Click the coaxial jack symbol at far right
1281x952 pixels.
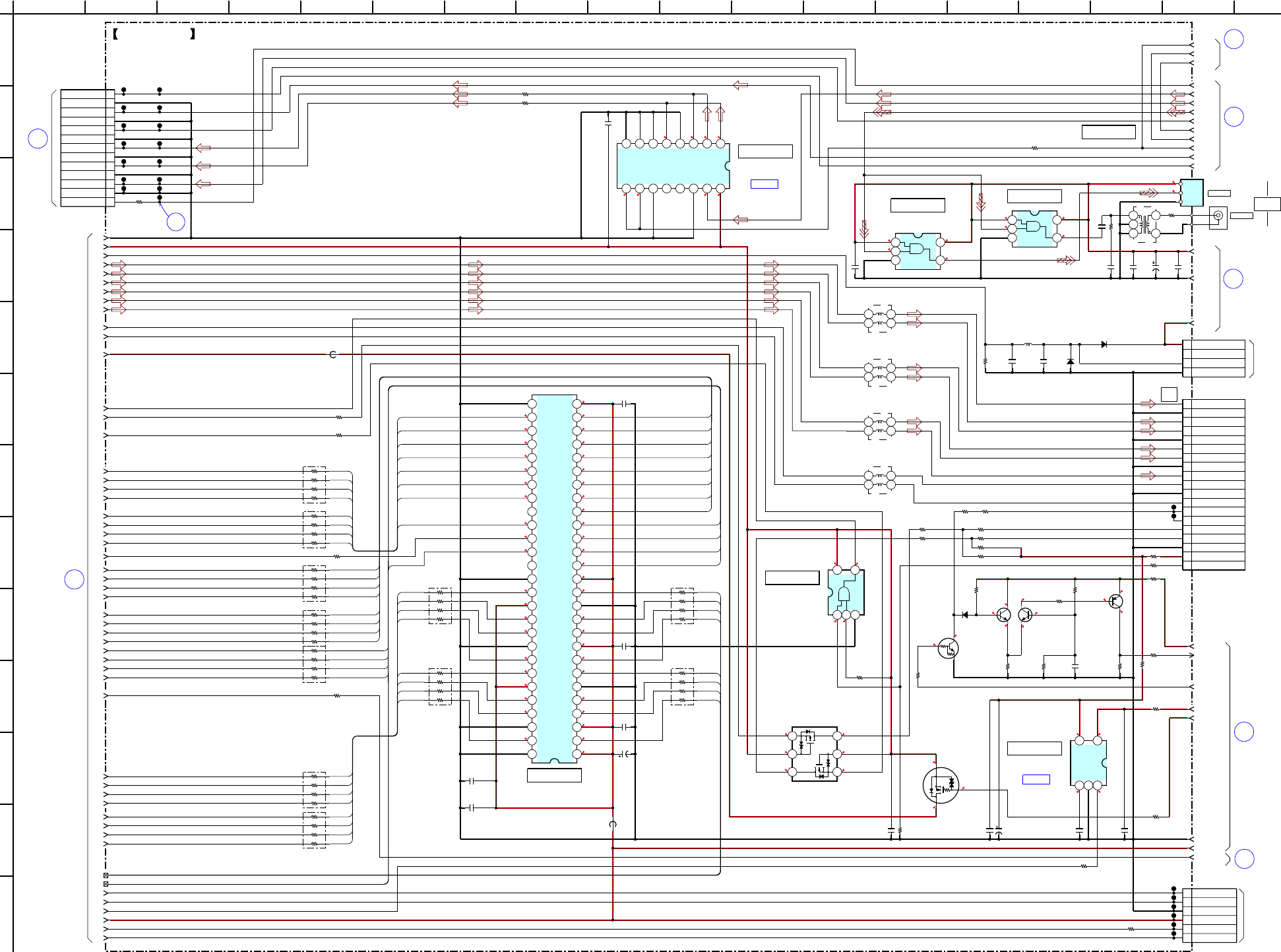(1218, 216)
